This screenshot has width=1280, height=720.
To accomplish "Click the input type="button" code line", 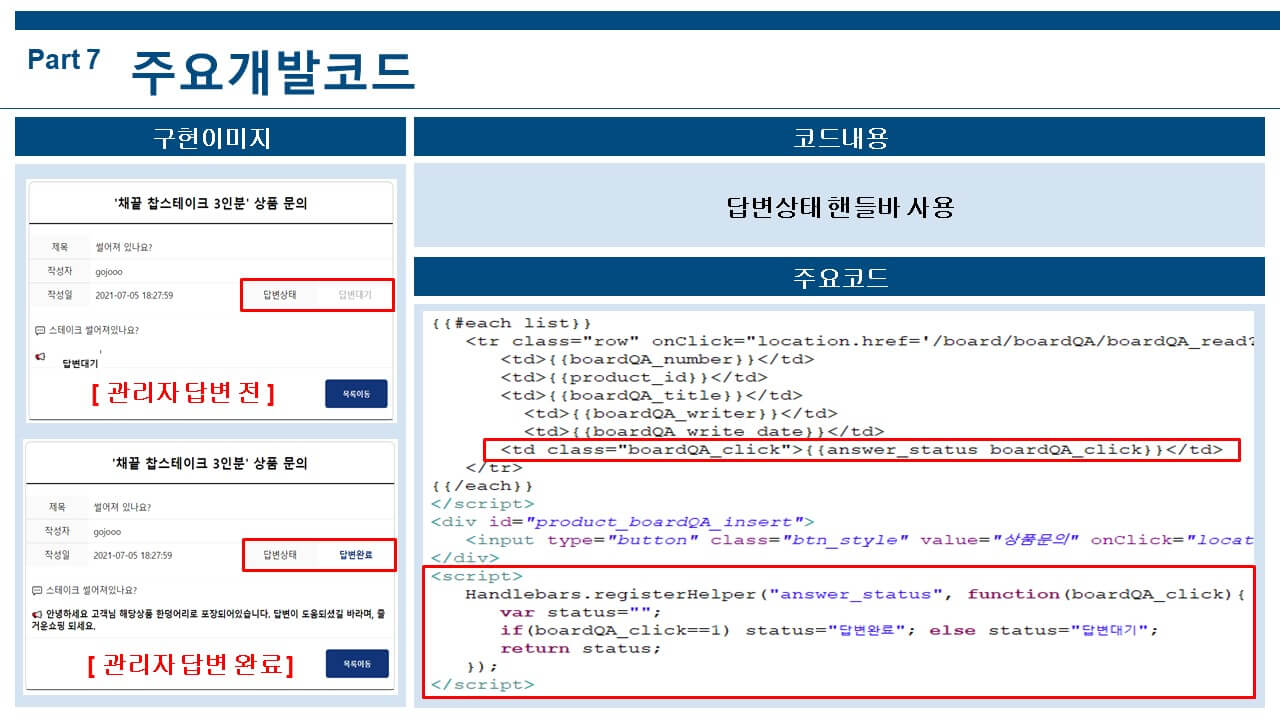I will click(x=859, y=539).
